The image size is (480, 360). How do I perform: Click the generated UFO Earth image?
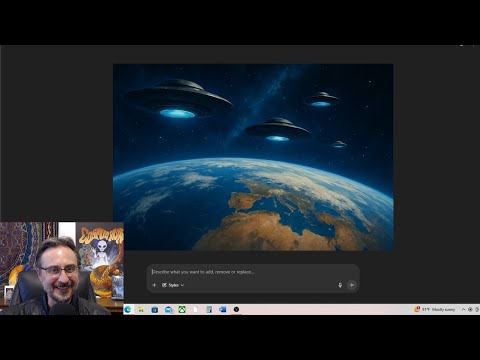[253, 157]
